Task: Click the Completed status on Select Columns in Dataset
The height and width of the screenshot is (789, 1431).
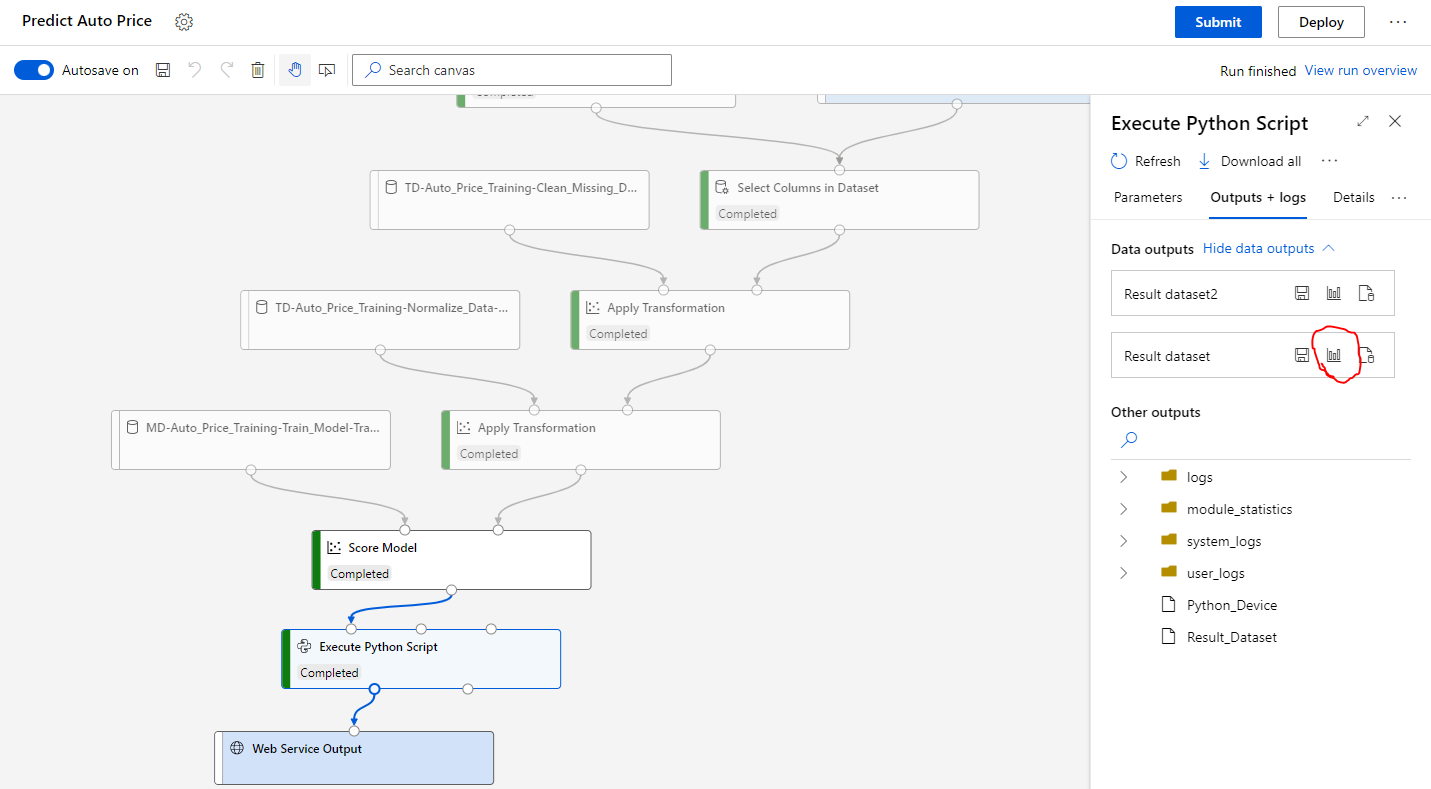Action: tap(747, 213)
